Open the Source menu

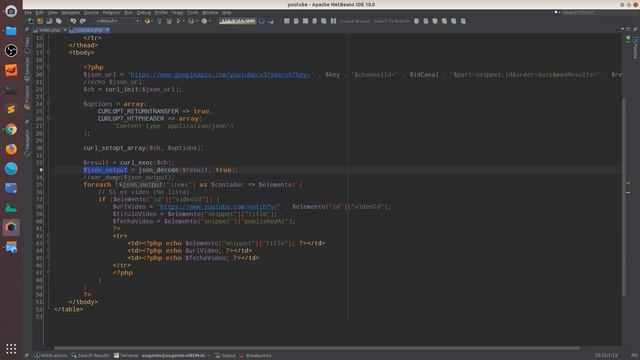91,13
